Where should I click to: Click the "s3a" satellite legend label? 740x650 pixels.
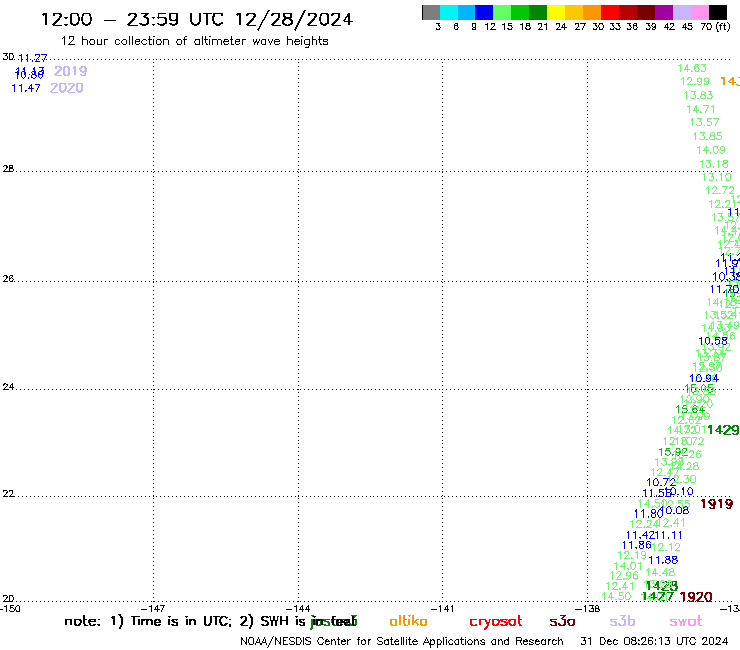562,621
